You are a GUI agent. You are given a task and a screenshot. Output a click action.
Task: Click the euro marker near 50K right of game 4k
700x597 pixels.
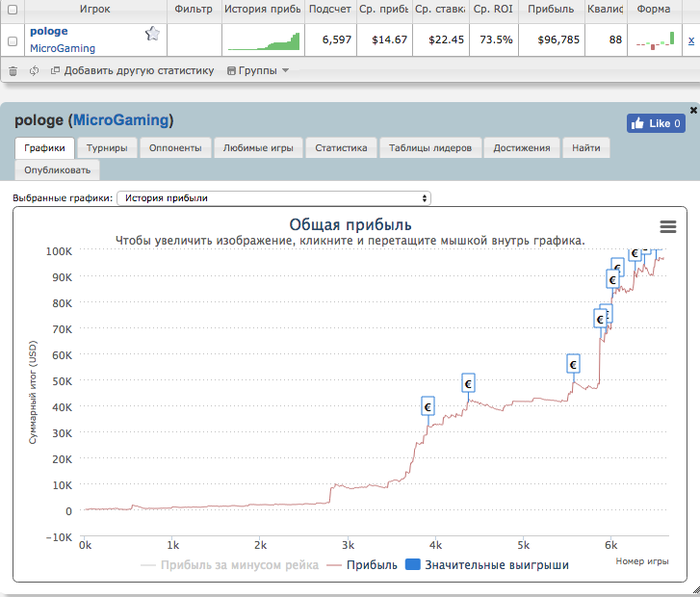click(468, 383)
